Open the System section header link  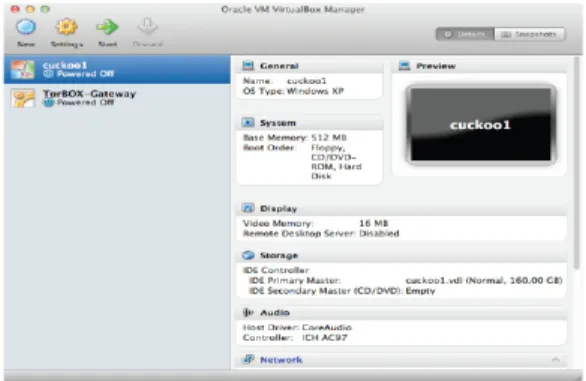pyautogui.click(x=278, y=123)
